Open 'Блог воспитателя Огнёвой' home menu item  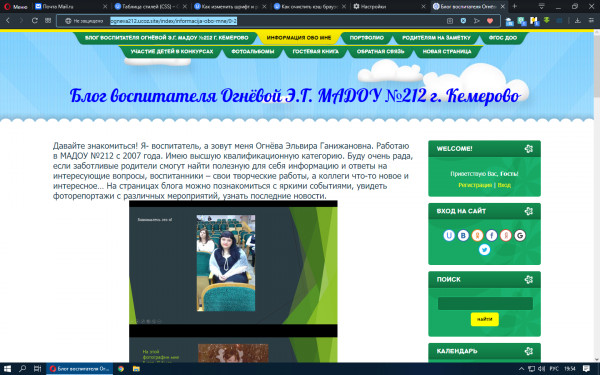(x=166, y=38)
